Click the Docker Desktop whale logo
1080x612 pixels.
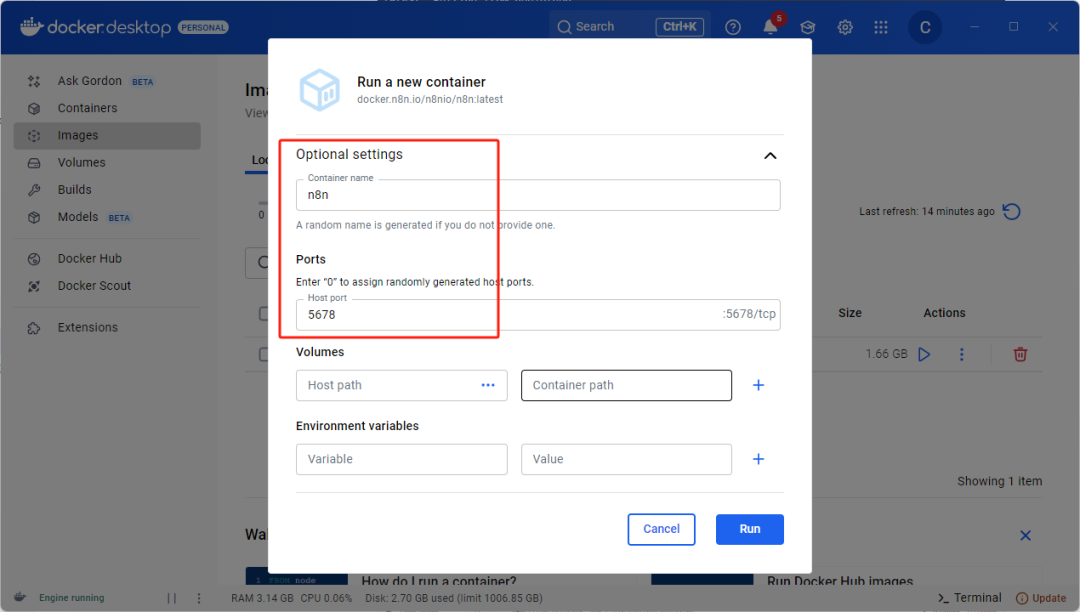pyautogui.click(x=32, y=26)
